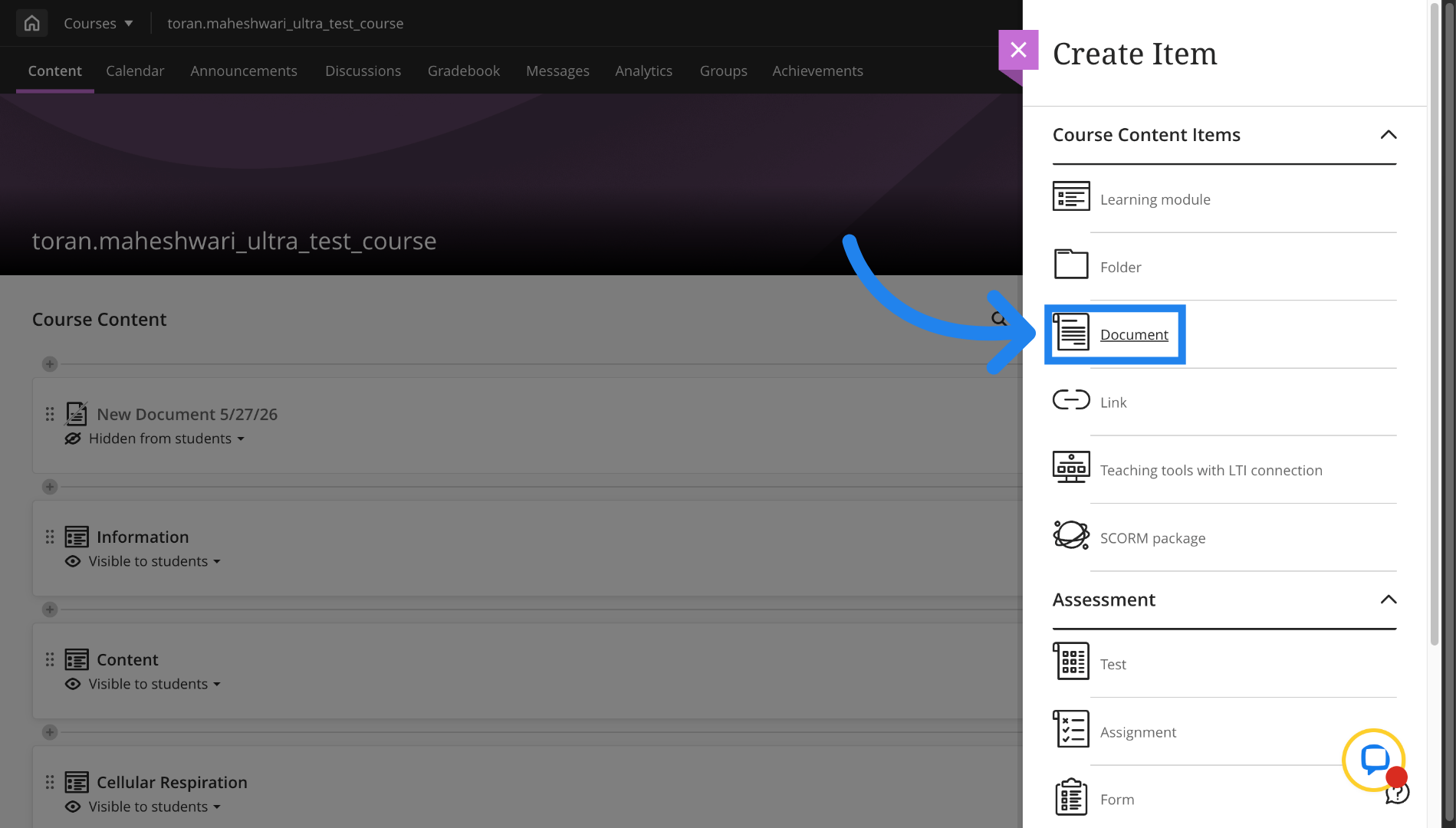Open the chat support bubble
Screen dimensions: 1456x828
pos(1373,759)
